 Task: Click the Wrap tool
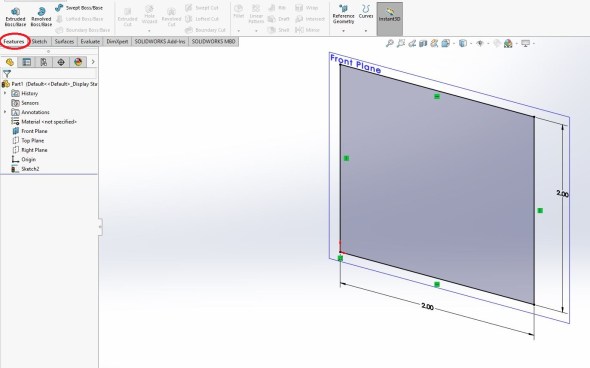307,8
